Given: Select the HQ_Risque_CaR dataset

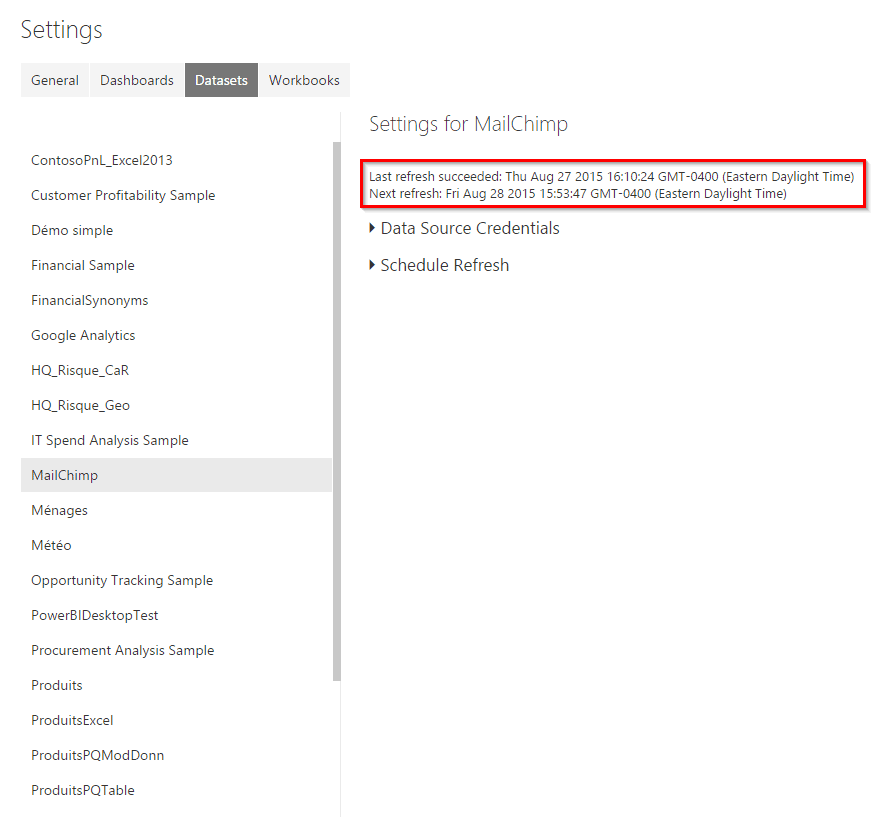Looking at the screenshot, I should pyautogui.click(x=80, y=370).
